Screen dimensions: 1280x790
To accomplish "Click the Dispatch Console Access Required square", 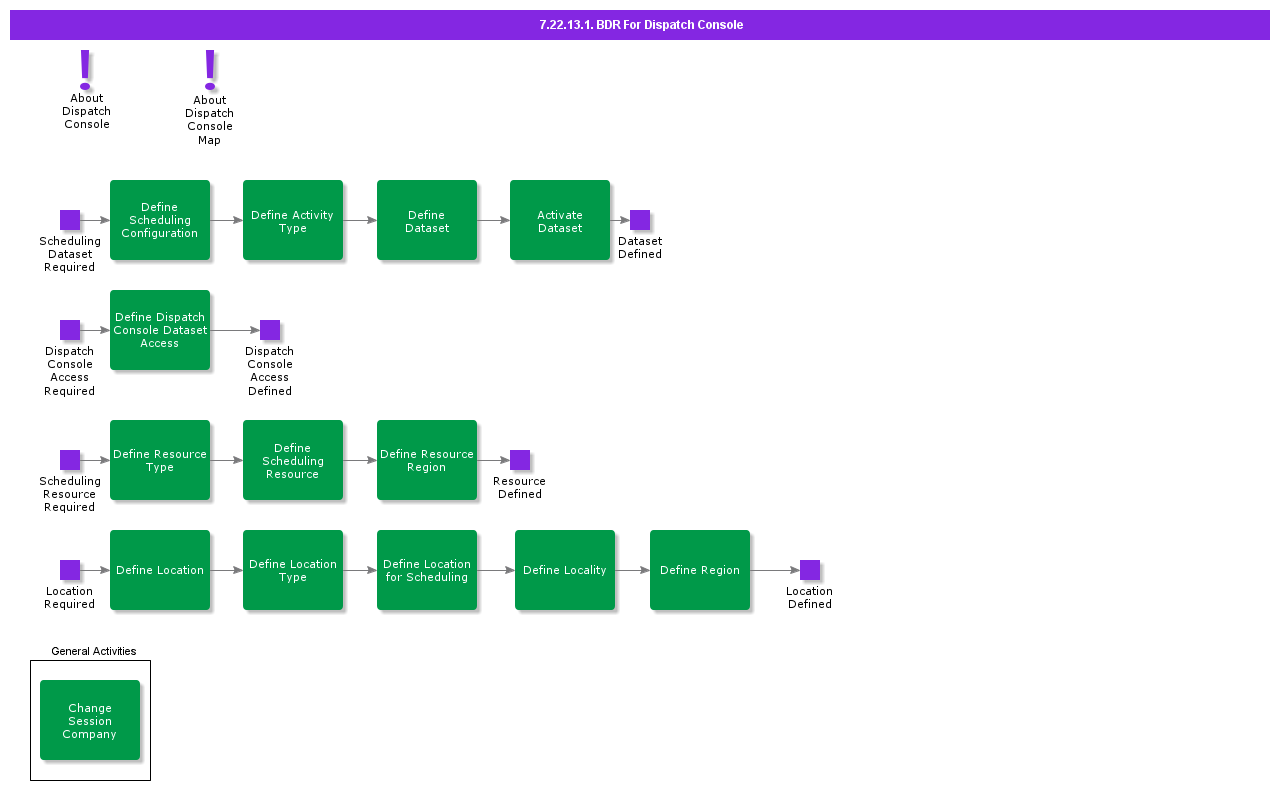I will pos(70,330).
